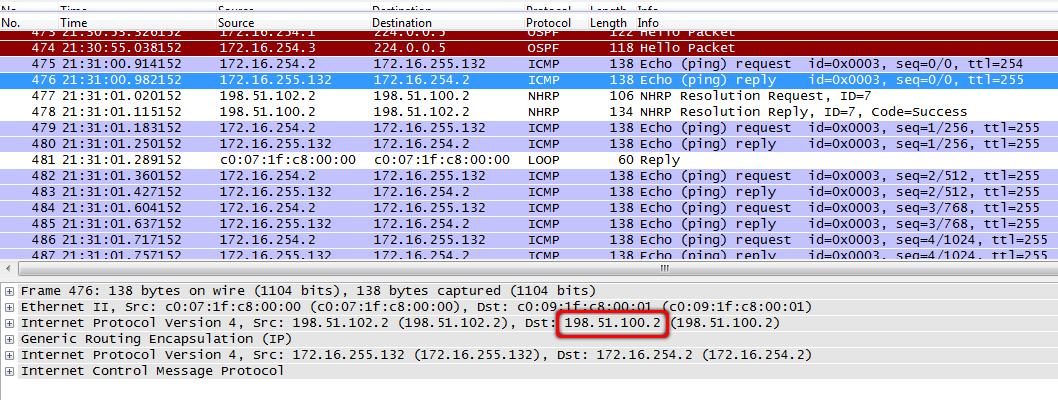Screen dimensions: 1058x400
Task: Sort by the Length column header
Action: click(x=611, y=23)
